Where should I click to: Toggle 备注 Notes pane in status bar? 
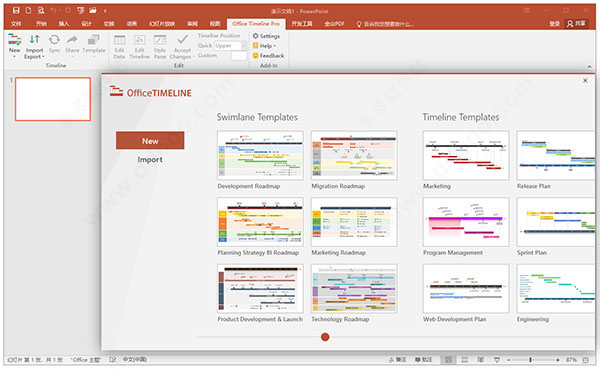point(398,360)
